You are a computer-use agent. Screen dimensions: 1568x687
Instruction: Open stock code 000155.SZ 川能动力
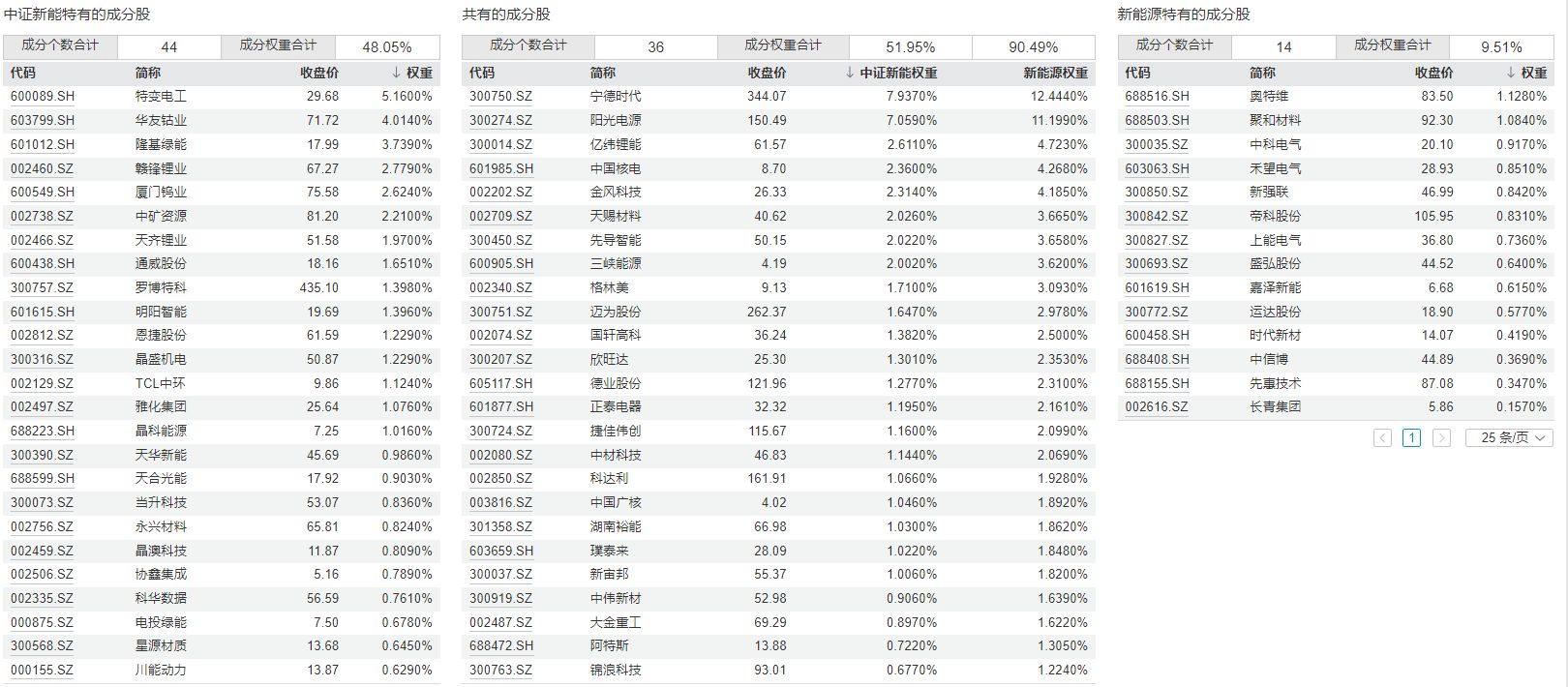click(x=42, y=670)
